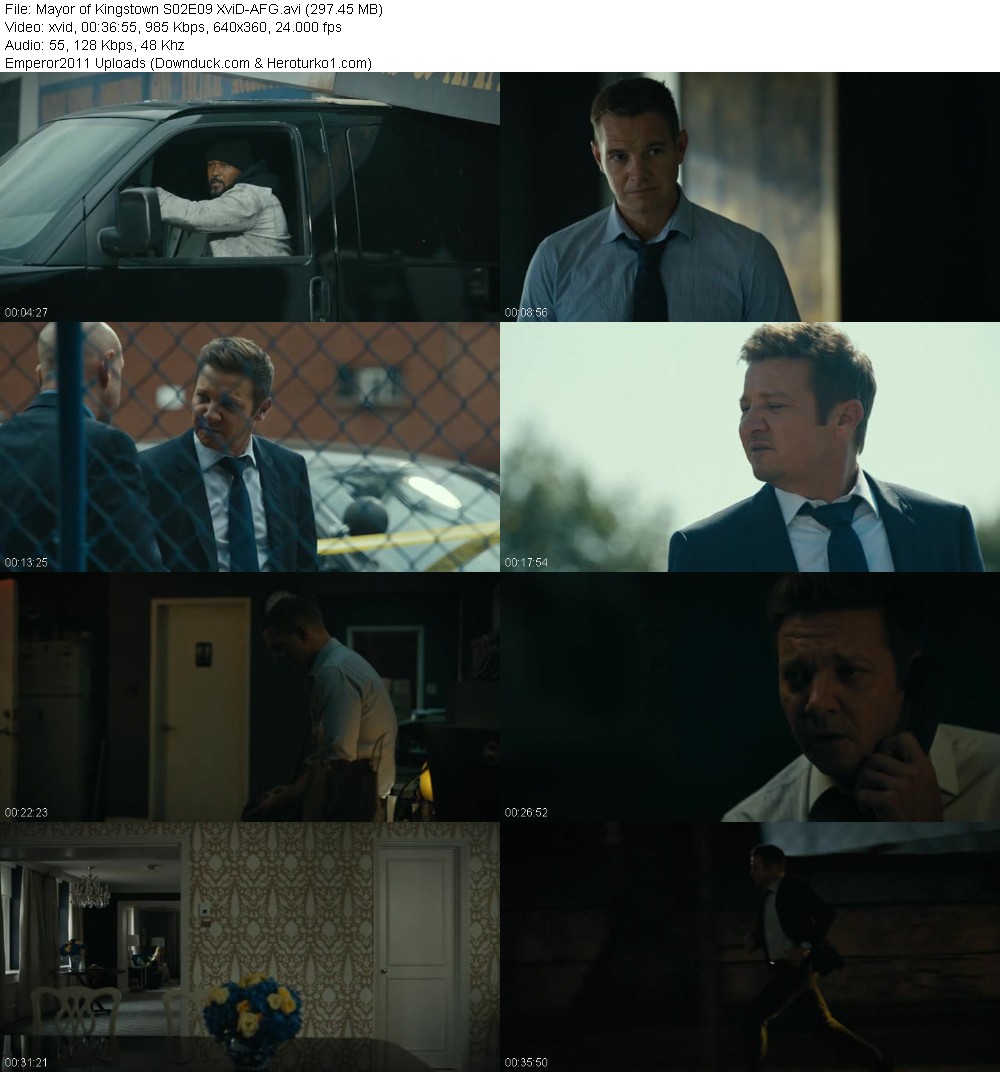Click the wallpaper room frame at 00:31:21
This screenshot has width=1000, height=1072.
click(x=249, y=947)
